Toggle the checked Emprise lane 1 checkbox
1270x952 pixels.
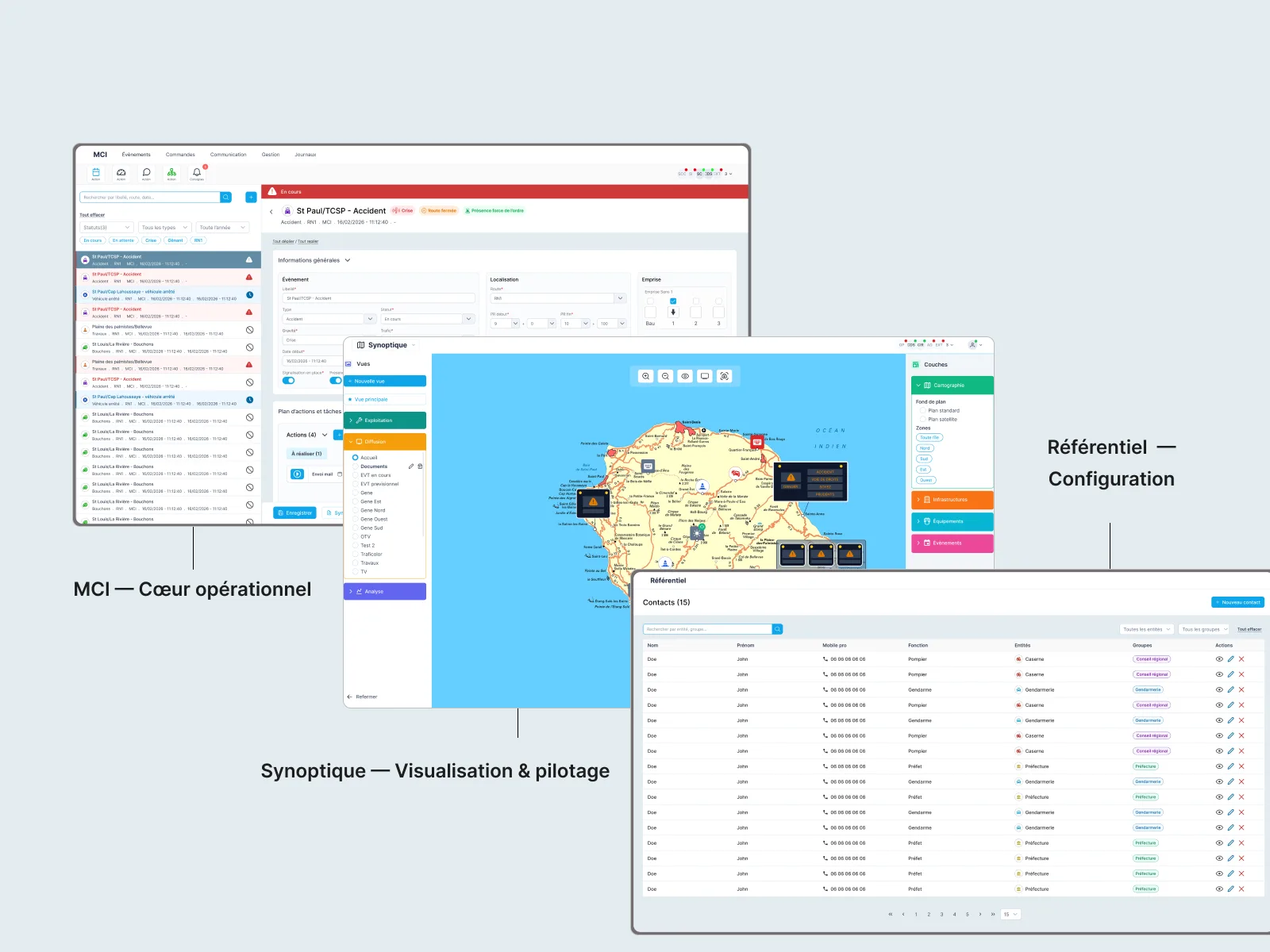(673, 301)
